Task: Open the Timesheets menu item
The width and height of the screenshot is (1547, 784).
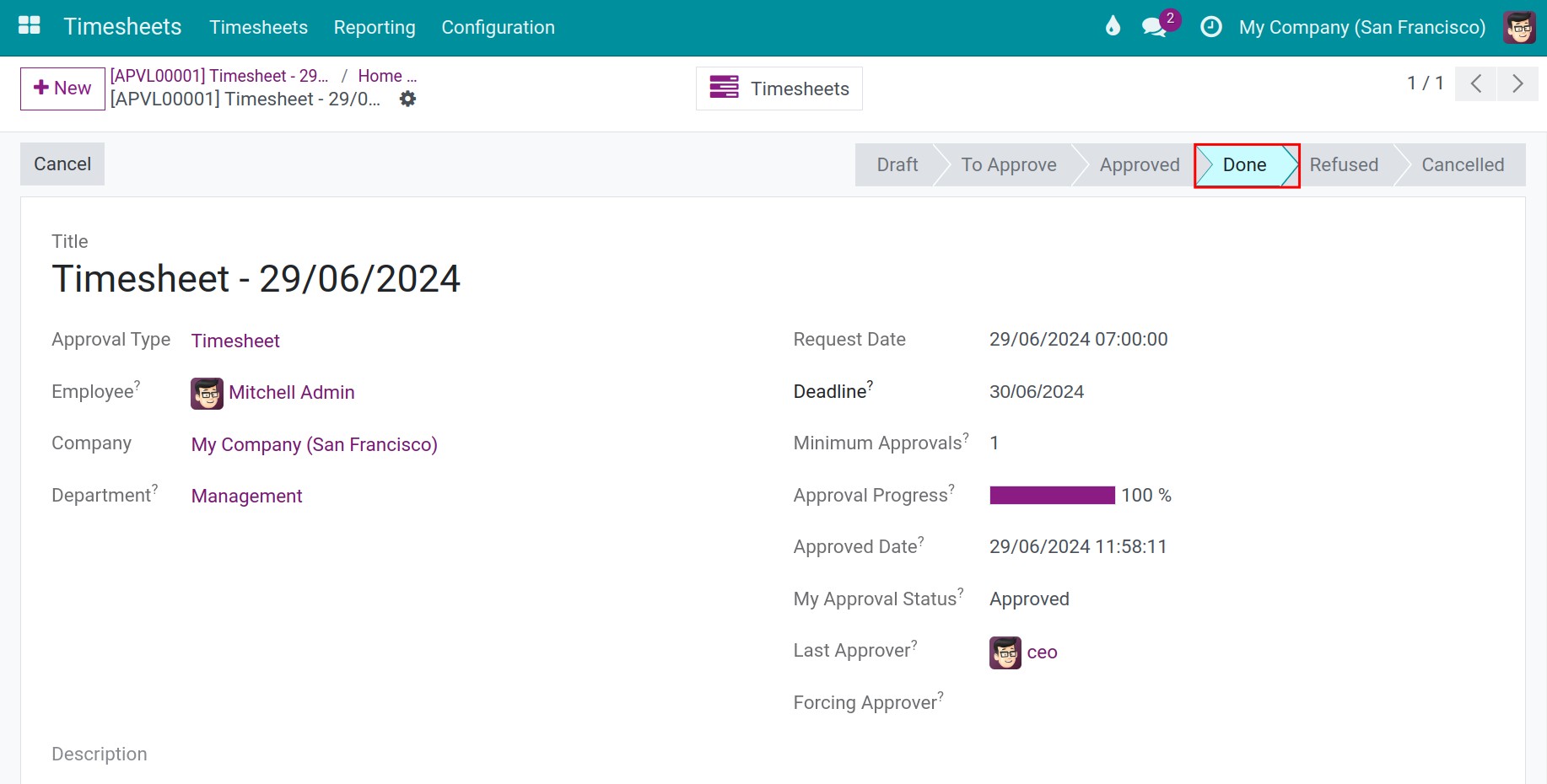Action: click(x=258, y=27)
